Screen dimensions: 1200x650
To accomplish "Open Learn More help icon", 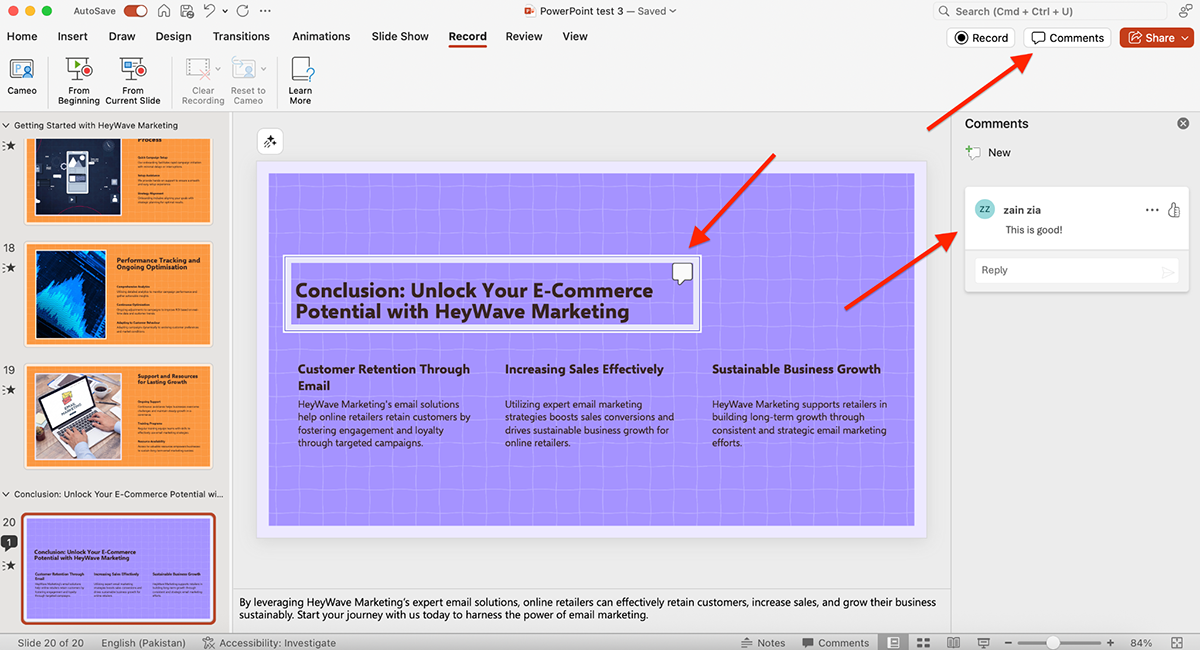I will 300,70.
